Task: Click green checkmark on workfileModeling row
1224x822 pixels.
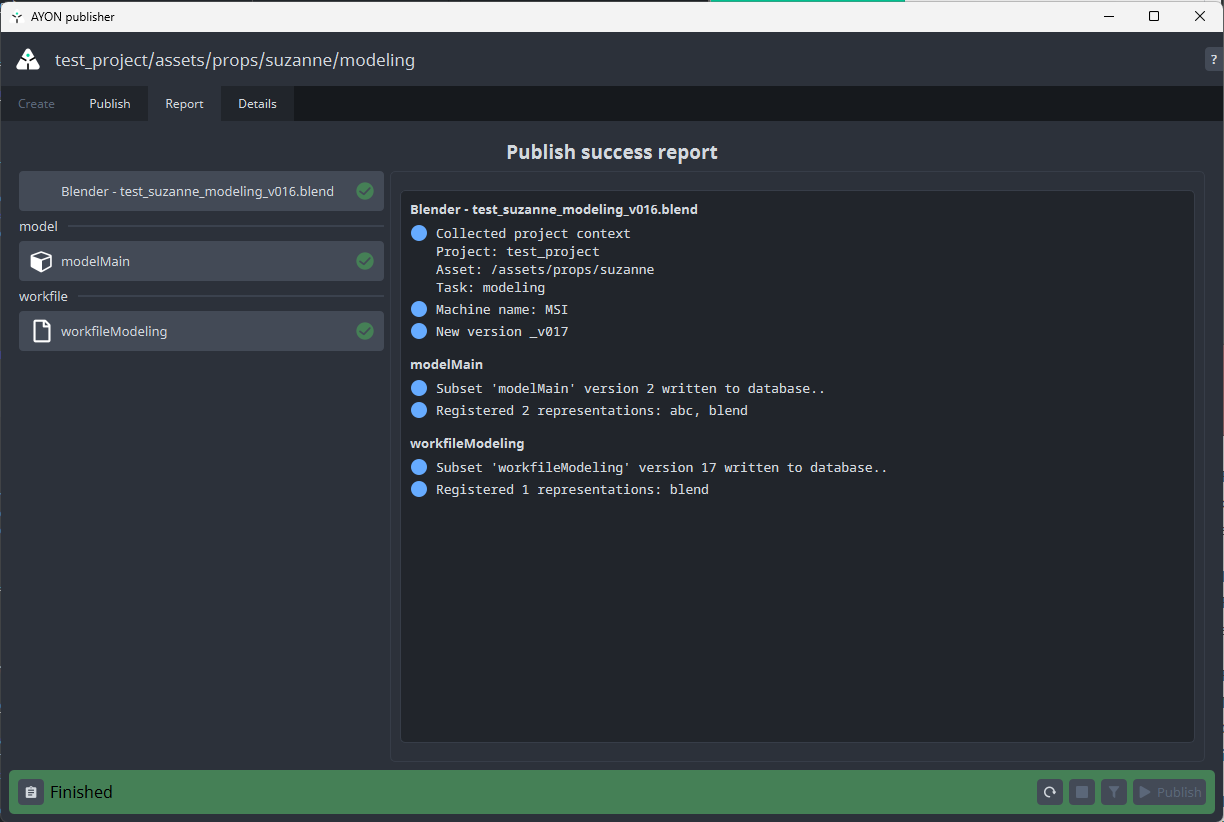Action: pyautogui.click(x=365, y=331)
